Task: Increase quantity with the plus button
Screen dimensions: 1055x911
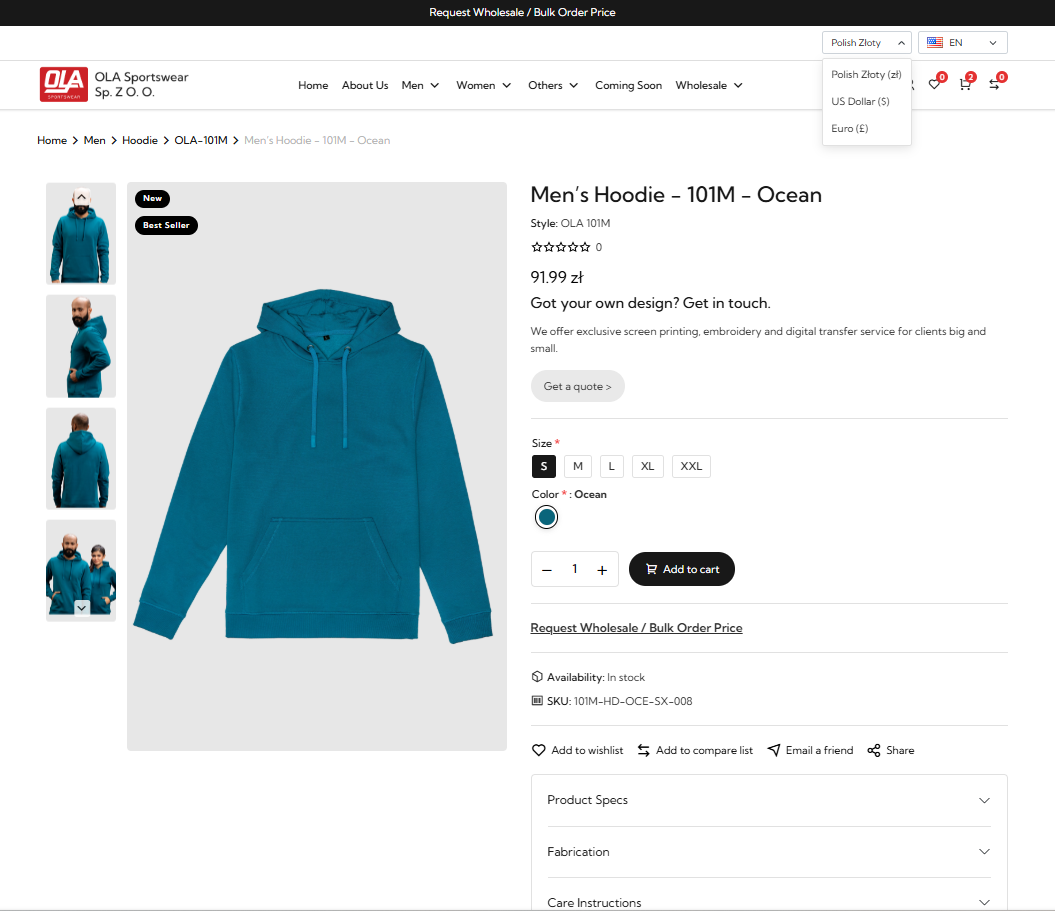Action: [602, 570]
